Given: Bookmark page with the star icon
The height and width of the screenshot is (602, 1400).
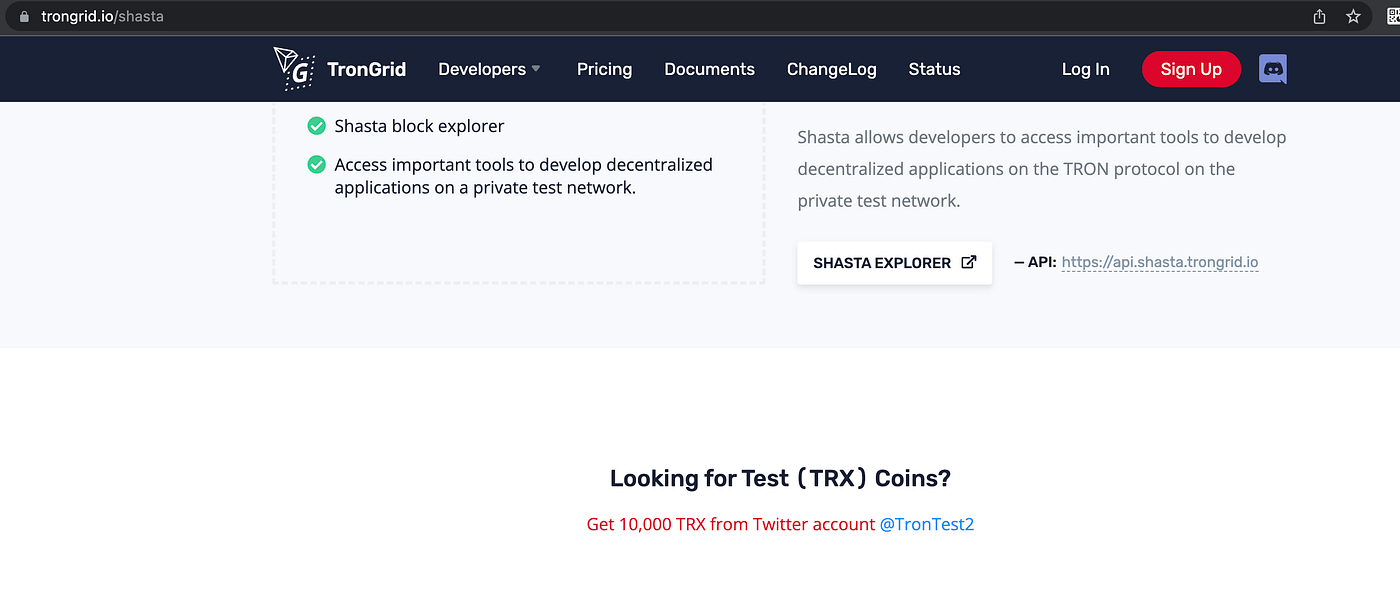Looking at the screenshot, I should point(1353,16).
